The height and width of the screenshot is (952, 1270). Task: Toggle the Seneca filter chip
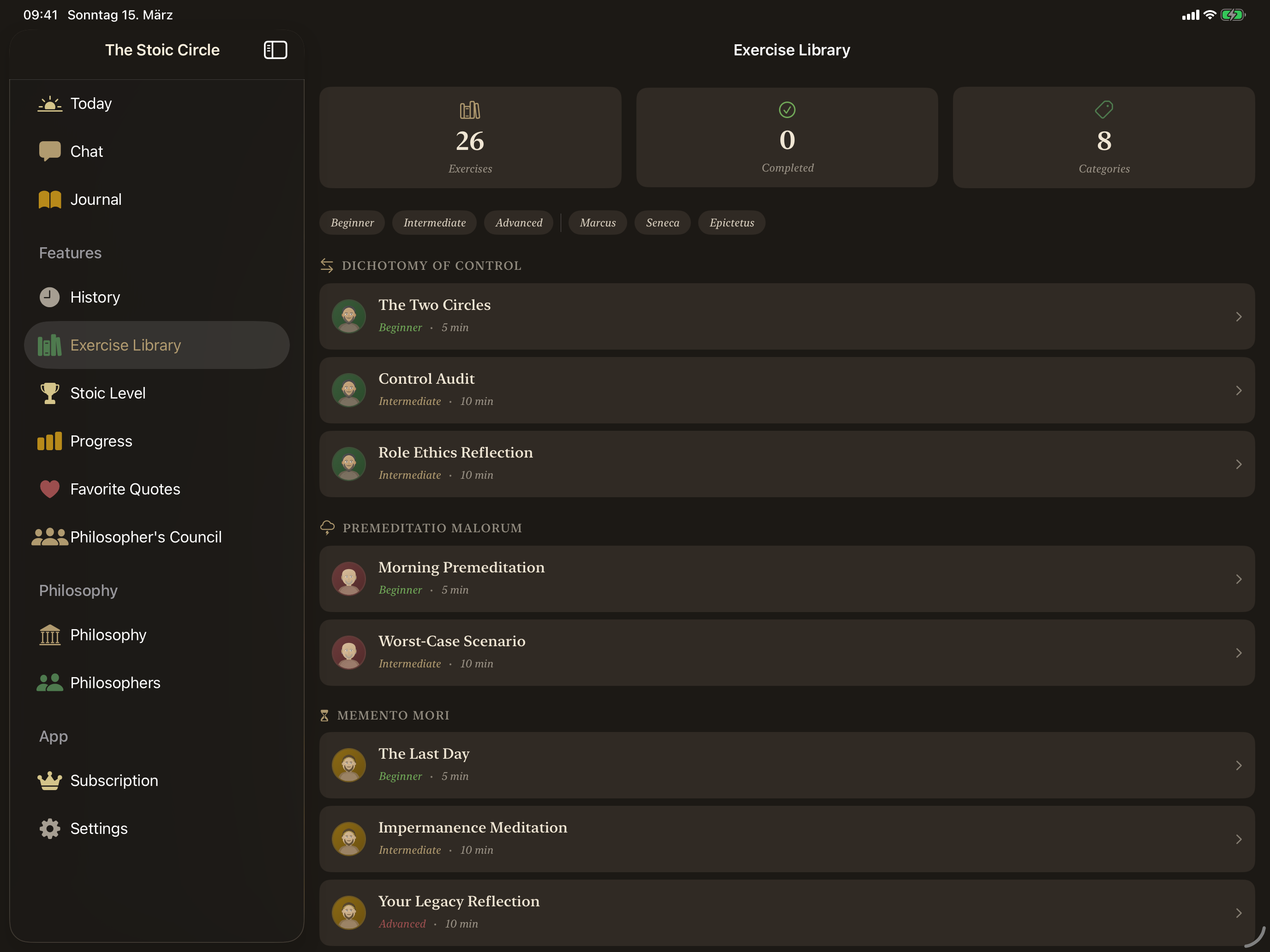tap(663, 223)
